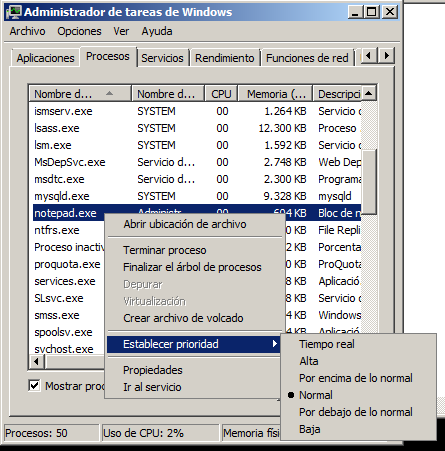
Task: Set priority to Por encima de lo normal
Action: (x=359, y=378)
